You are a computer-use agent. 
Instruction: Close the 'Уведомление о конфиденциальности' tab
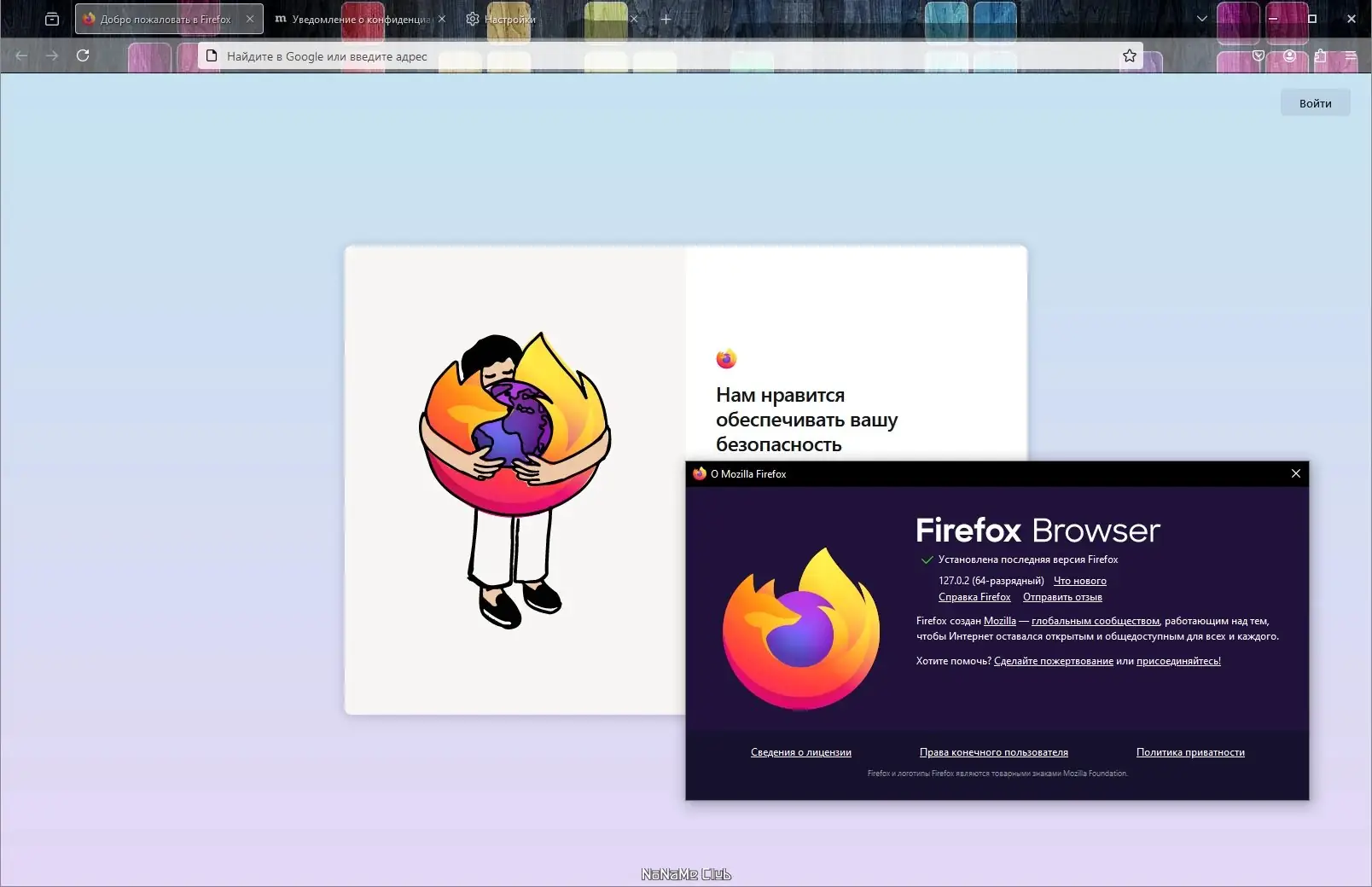click(442, 19)
